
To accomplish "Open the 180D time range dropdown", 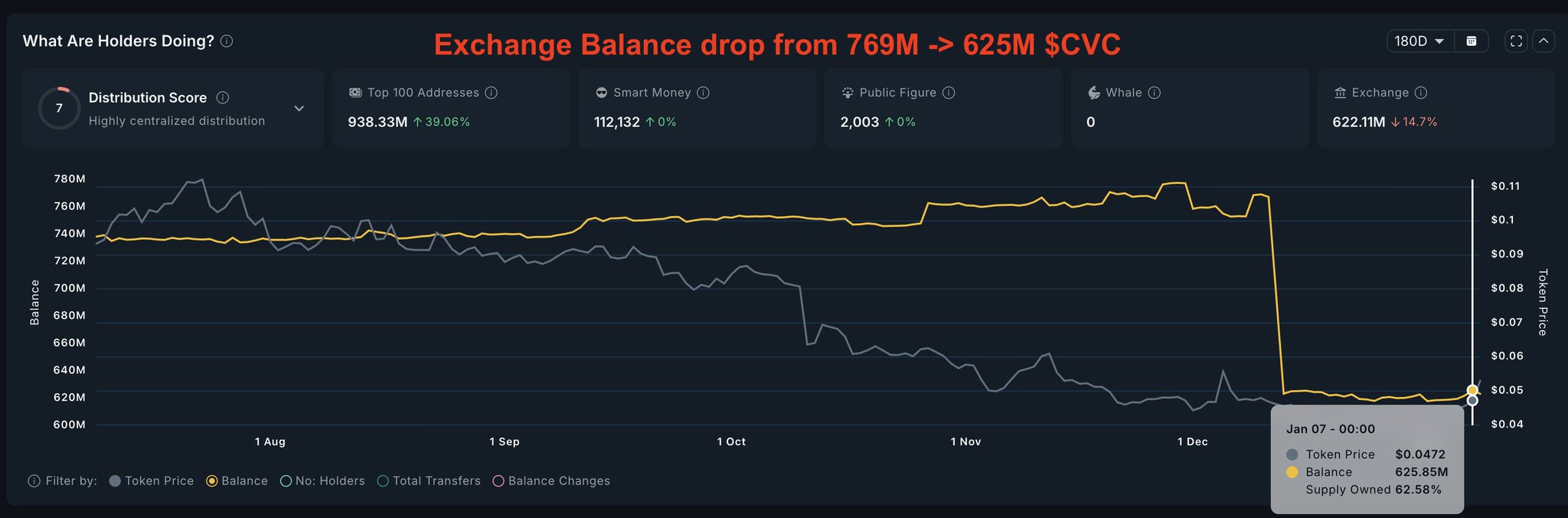I will click(1419, 41).
